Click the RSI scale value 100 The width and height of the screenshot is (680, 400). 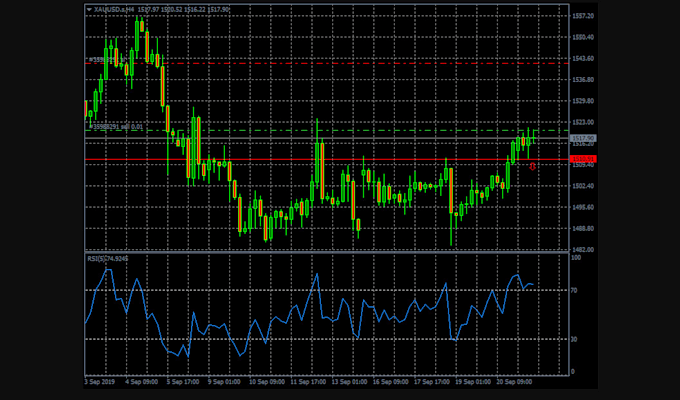[x=576, y=258]
